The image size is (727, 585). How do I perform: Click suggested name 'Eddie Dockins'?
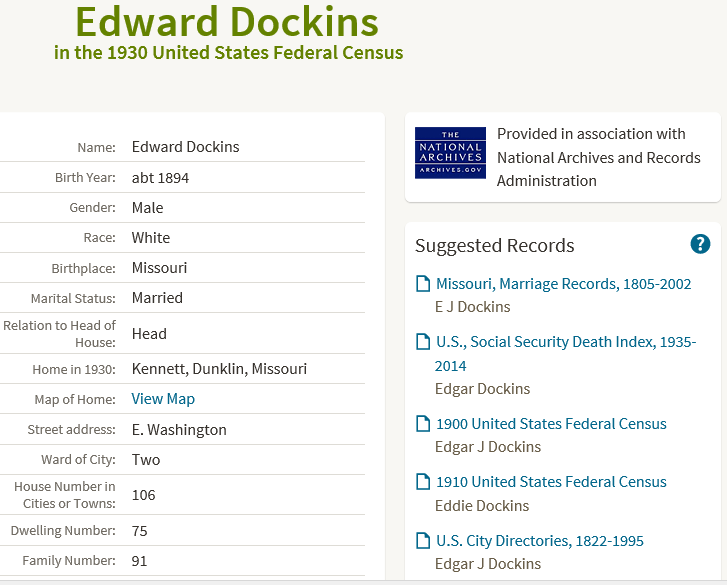coord(482,506)
